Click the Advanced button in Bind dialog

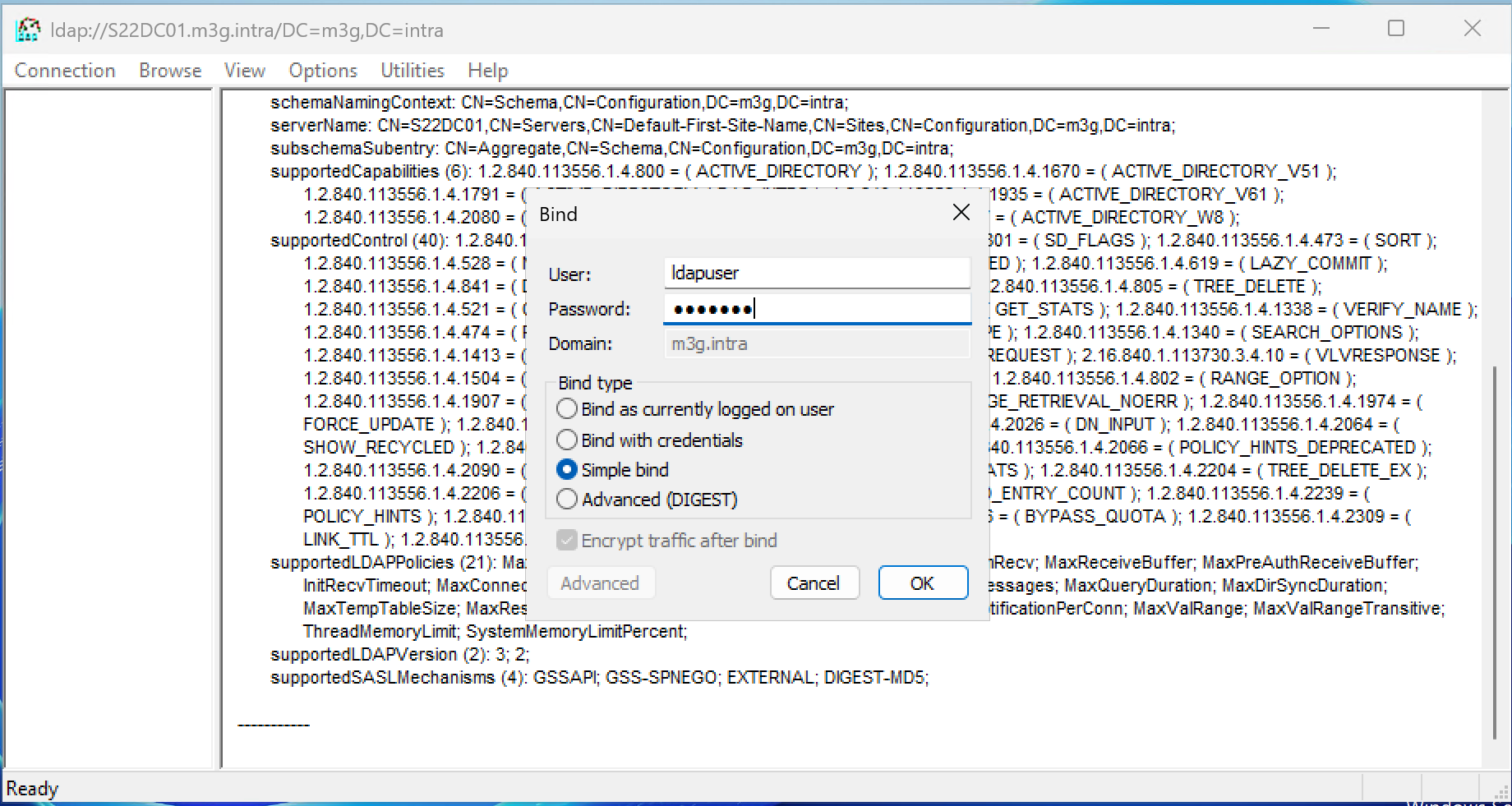(600, 583)
